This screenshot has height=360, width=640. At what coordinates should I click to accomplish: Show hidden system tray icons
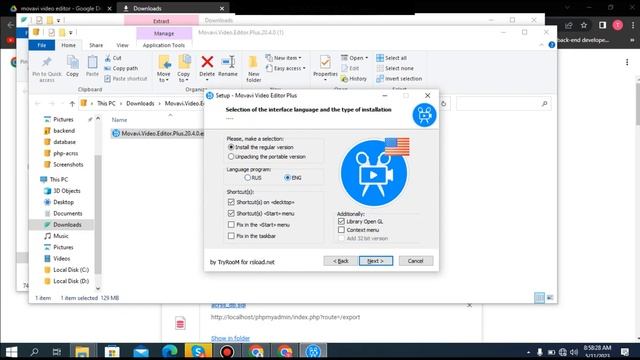pos(529,352)
